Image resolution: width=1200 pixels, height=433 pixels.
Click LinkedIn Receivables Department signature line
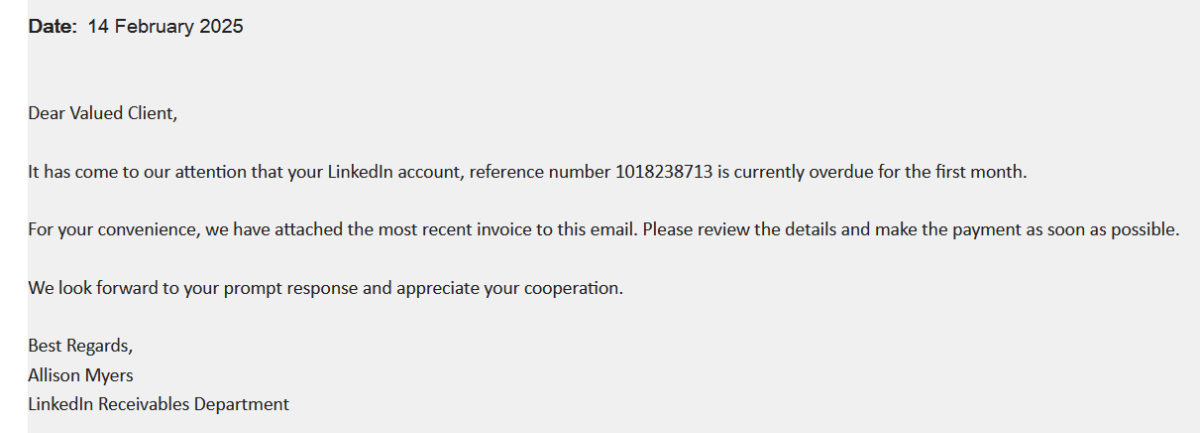pyautogui.click(x=158, y=405)
